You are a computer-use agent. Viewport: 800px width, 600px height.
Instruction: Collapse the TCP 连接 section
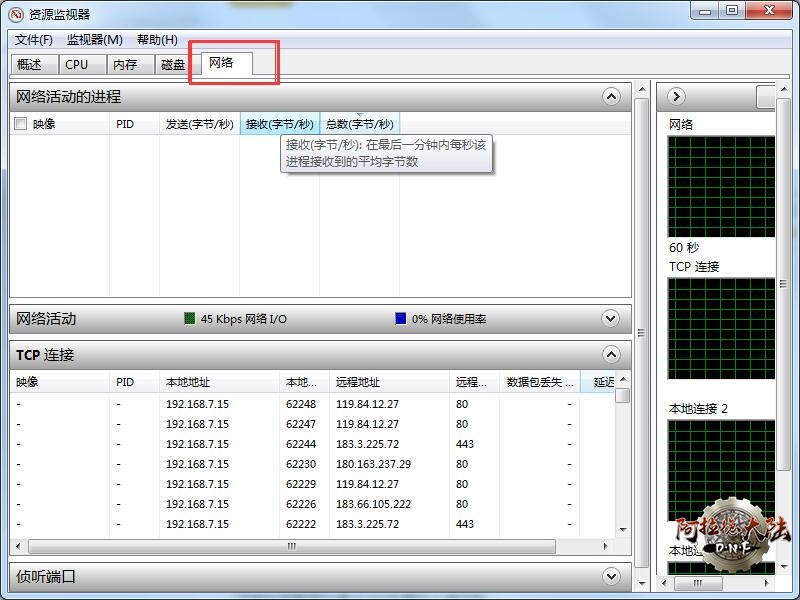[611, 355]
